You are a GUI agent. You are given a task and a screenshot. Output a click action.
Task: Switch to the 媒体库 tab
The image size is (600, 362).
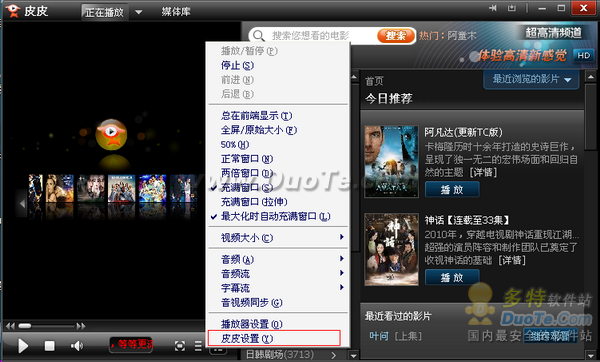point(176,12)
